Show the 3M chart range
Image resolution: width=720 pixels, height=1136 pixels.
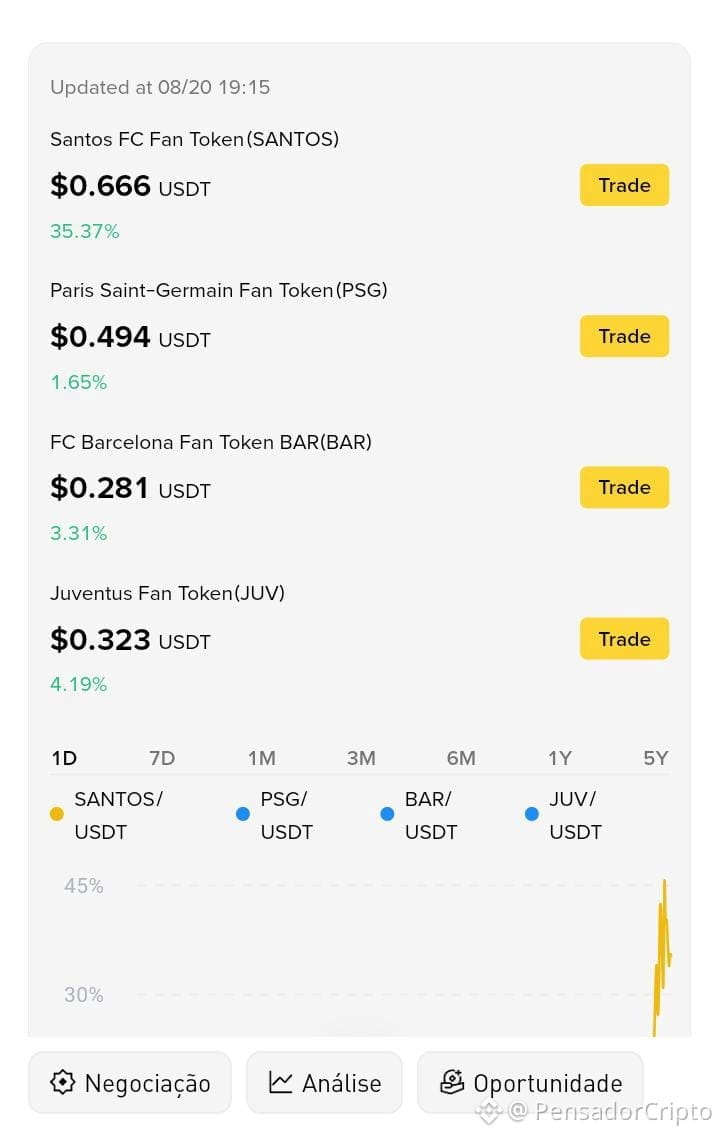(361, 758)
